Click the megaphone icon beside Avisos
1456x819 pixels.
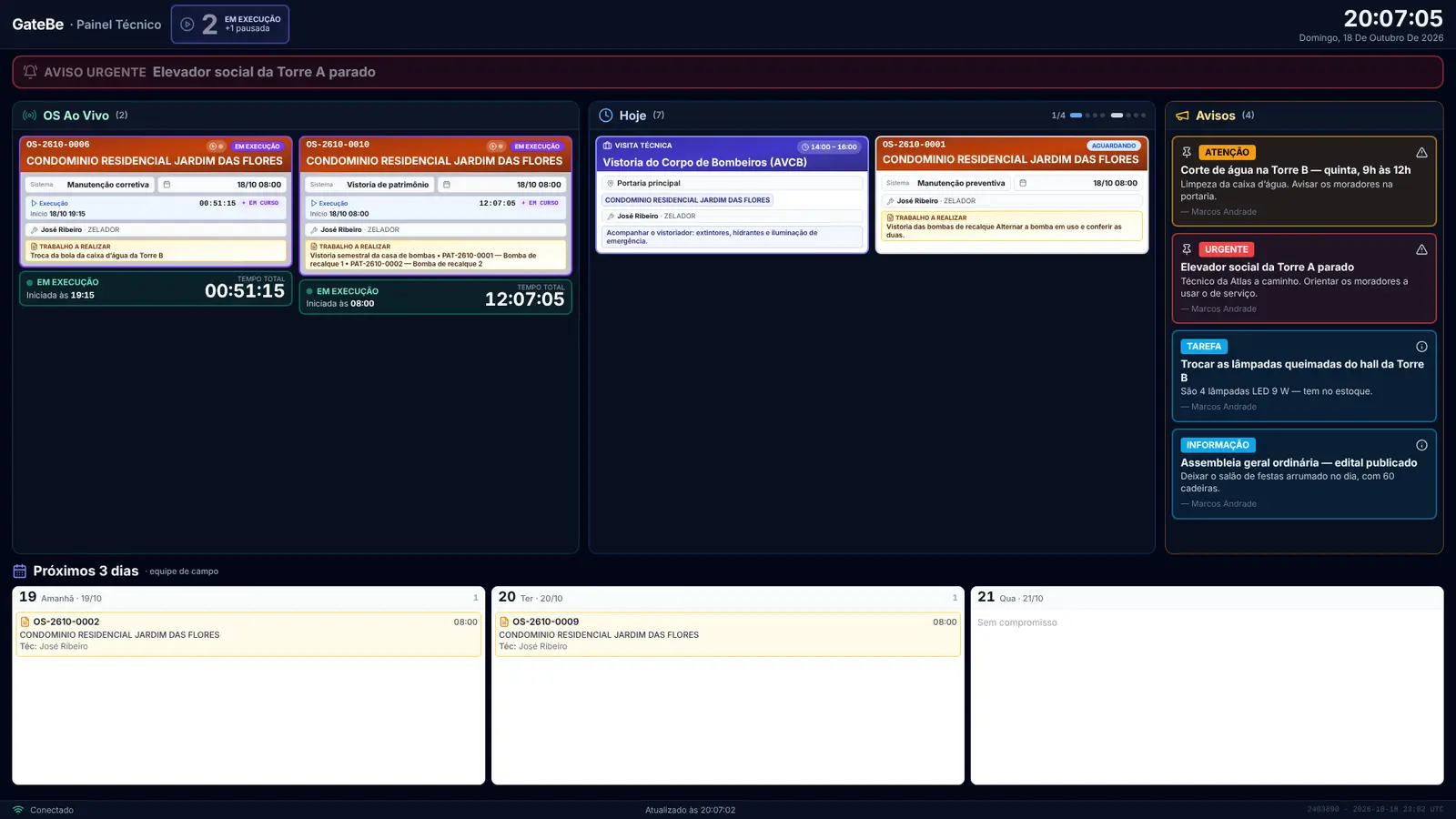[x=1182, y=116]
